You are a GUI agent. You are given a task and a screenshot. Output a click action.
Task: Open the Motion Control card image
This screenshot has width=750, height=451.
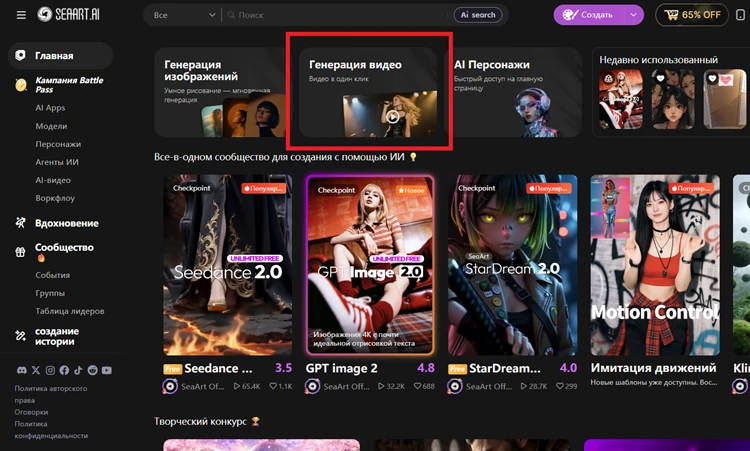(655, 265)
